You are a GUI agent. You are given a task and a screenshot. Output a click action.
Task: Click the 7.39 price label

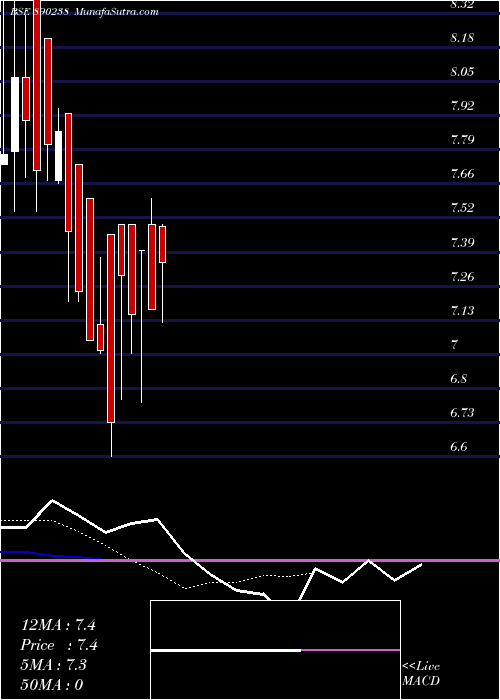pos(462,243)
